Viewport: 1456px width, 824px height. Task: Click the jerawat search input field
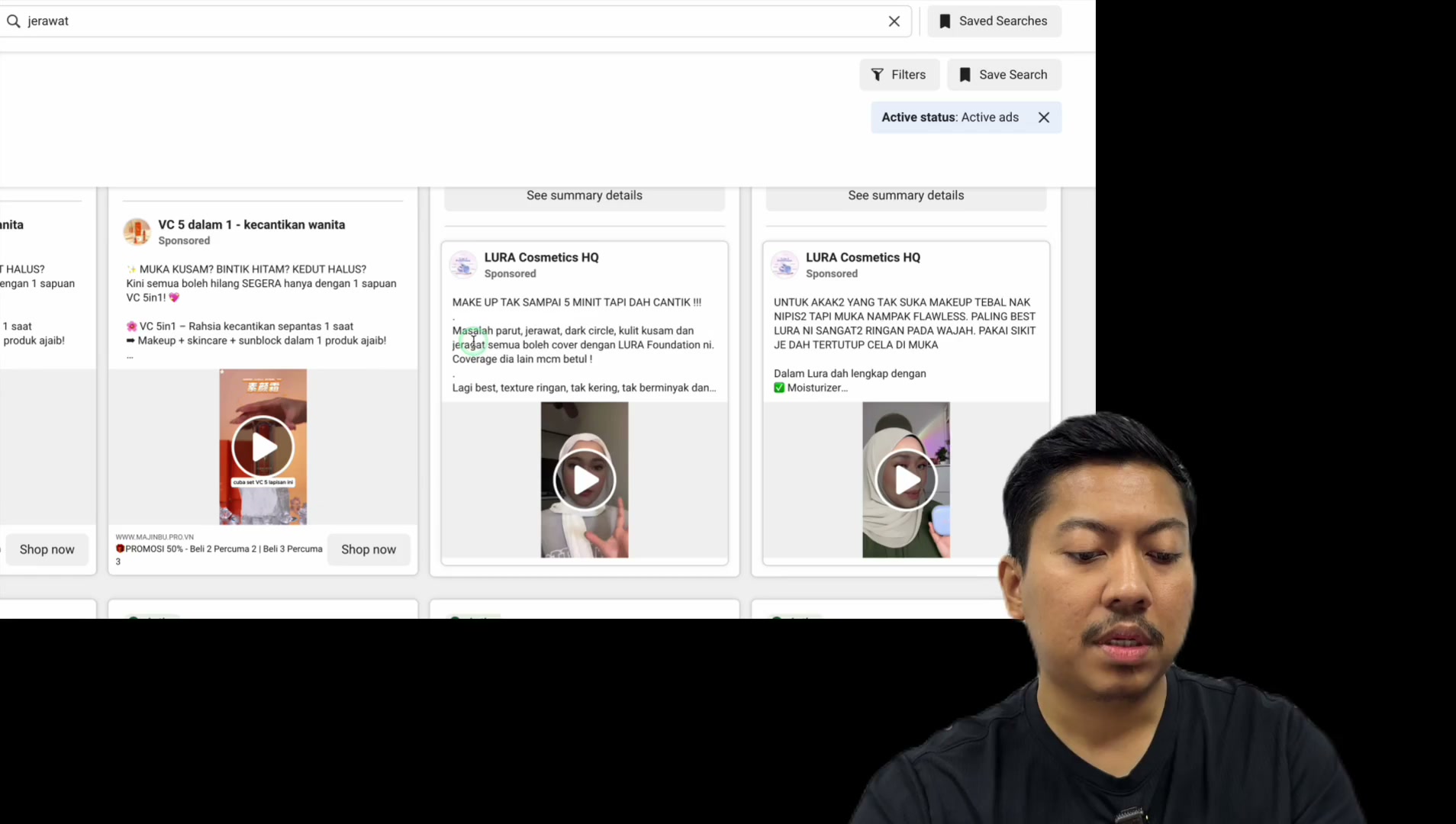pos(455,21)
